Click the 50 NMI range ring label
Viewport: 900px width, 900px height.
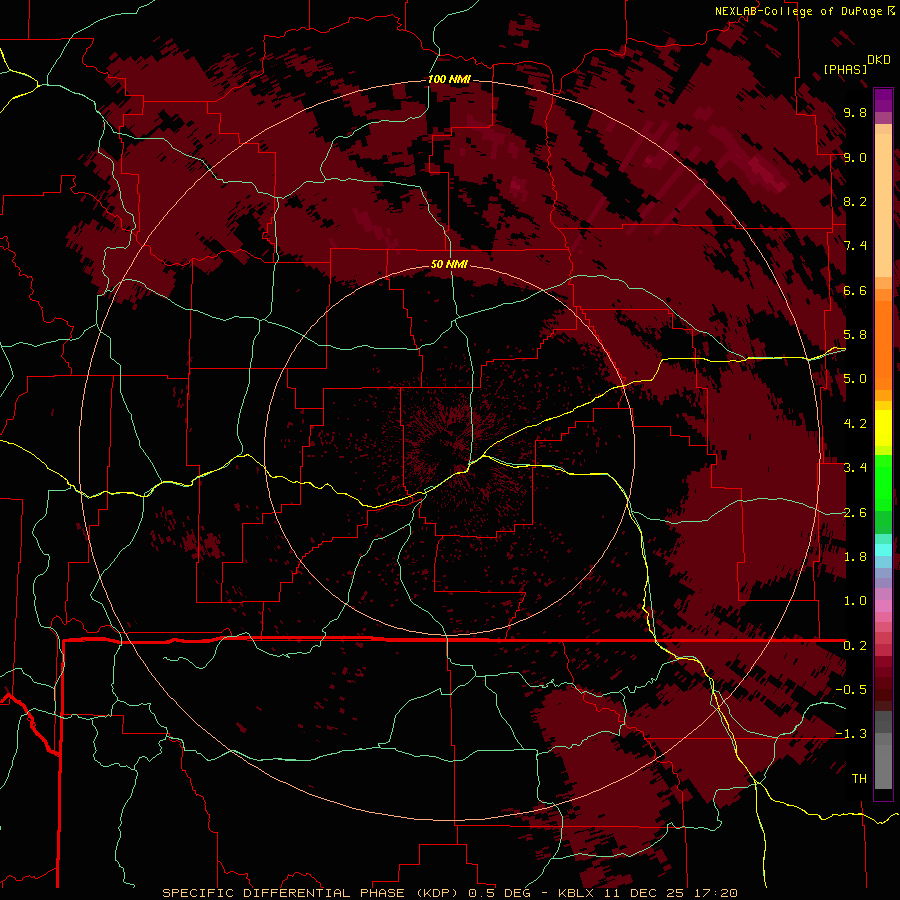[449, 264]
